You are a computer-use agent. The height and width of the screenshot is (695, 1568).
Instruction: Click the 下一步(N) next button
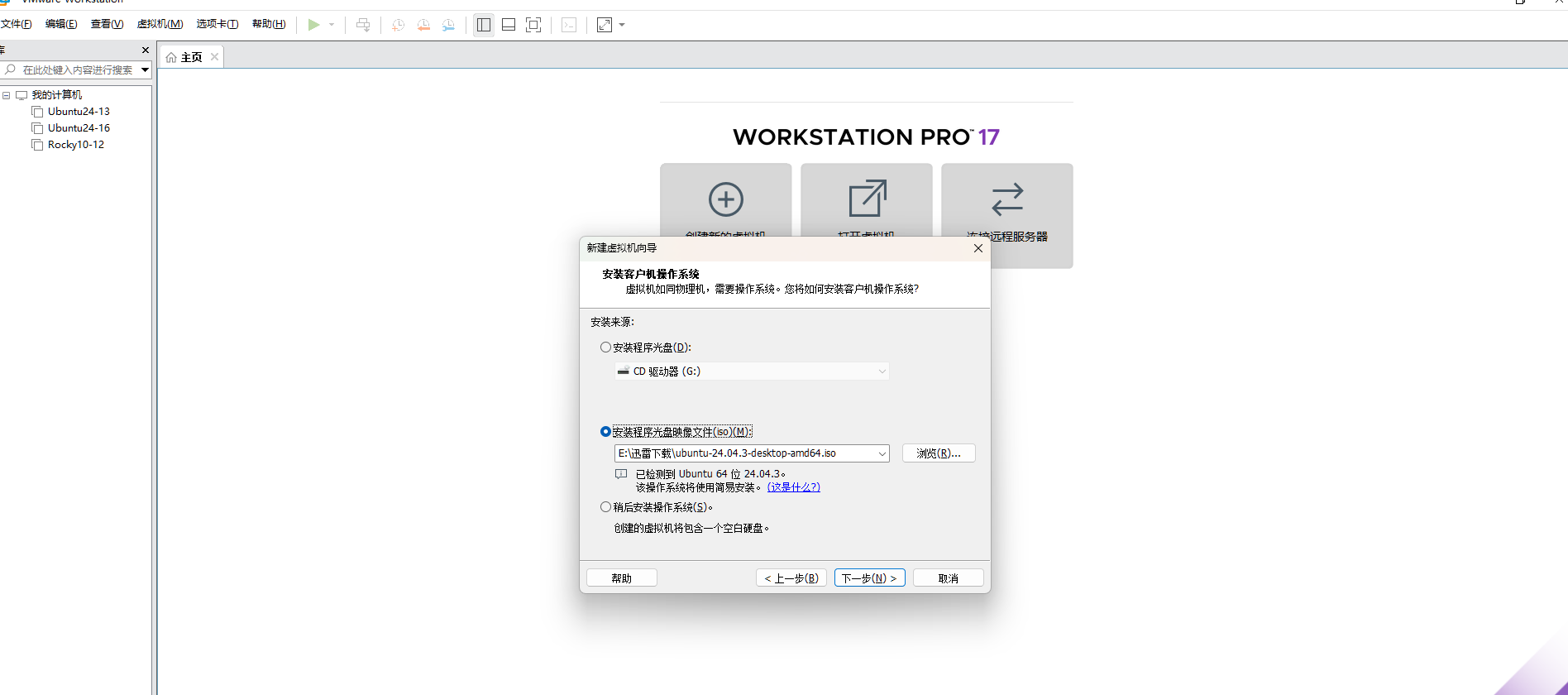pyautogui.click(x=870, y=578)
